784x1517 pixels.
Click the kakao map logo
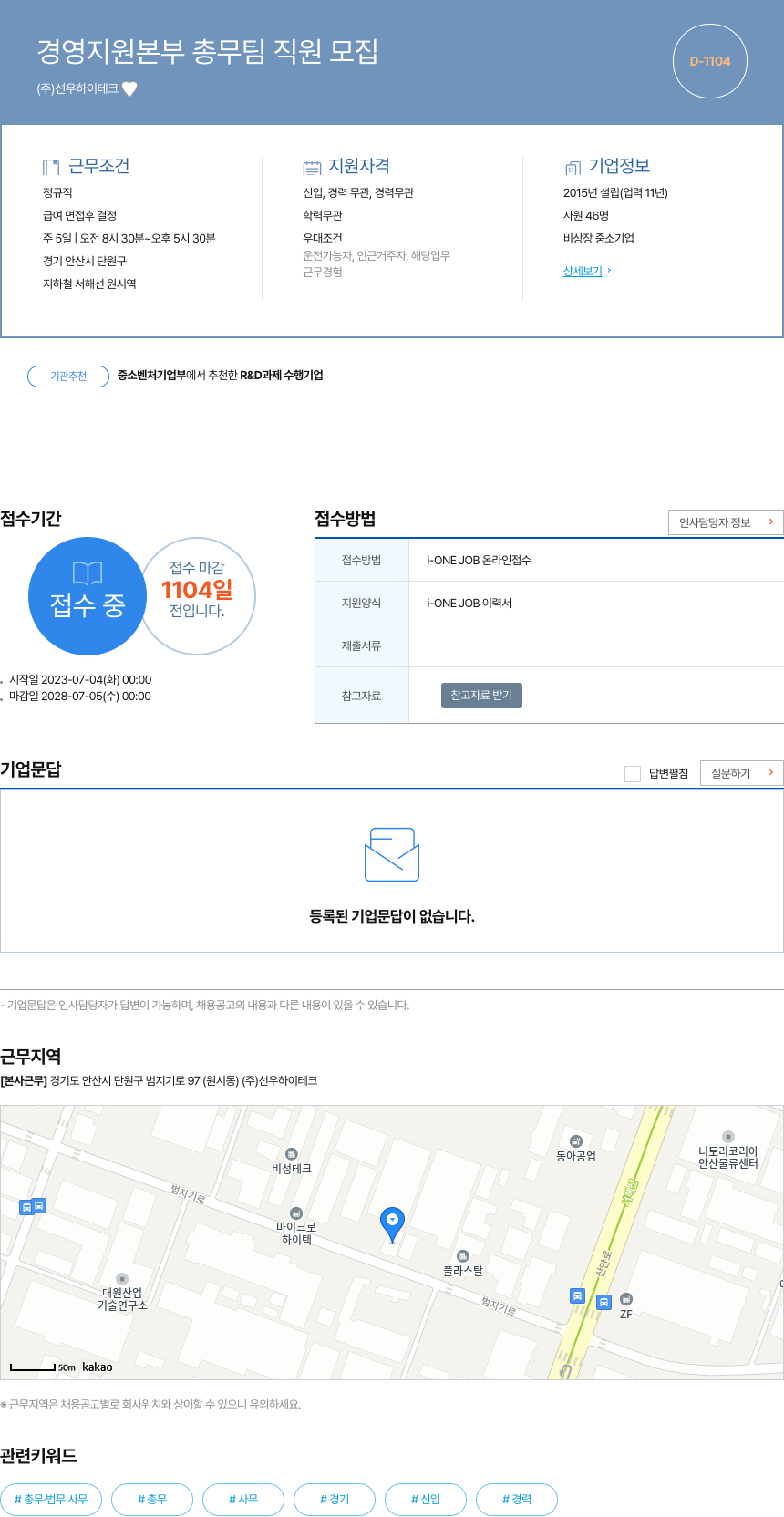[98, 1367]
